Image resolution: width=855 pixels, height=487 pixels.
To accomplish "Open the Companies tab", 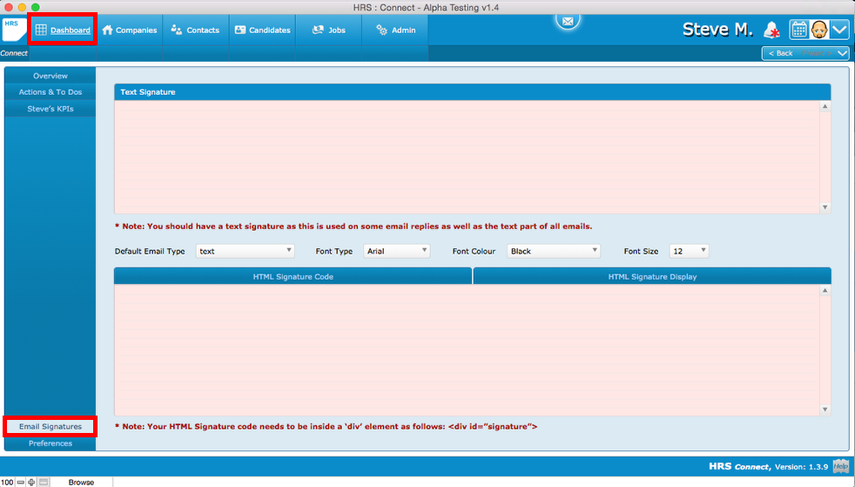I will click(x=130, y=30).
